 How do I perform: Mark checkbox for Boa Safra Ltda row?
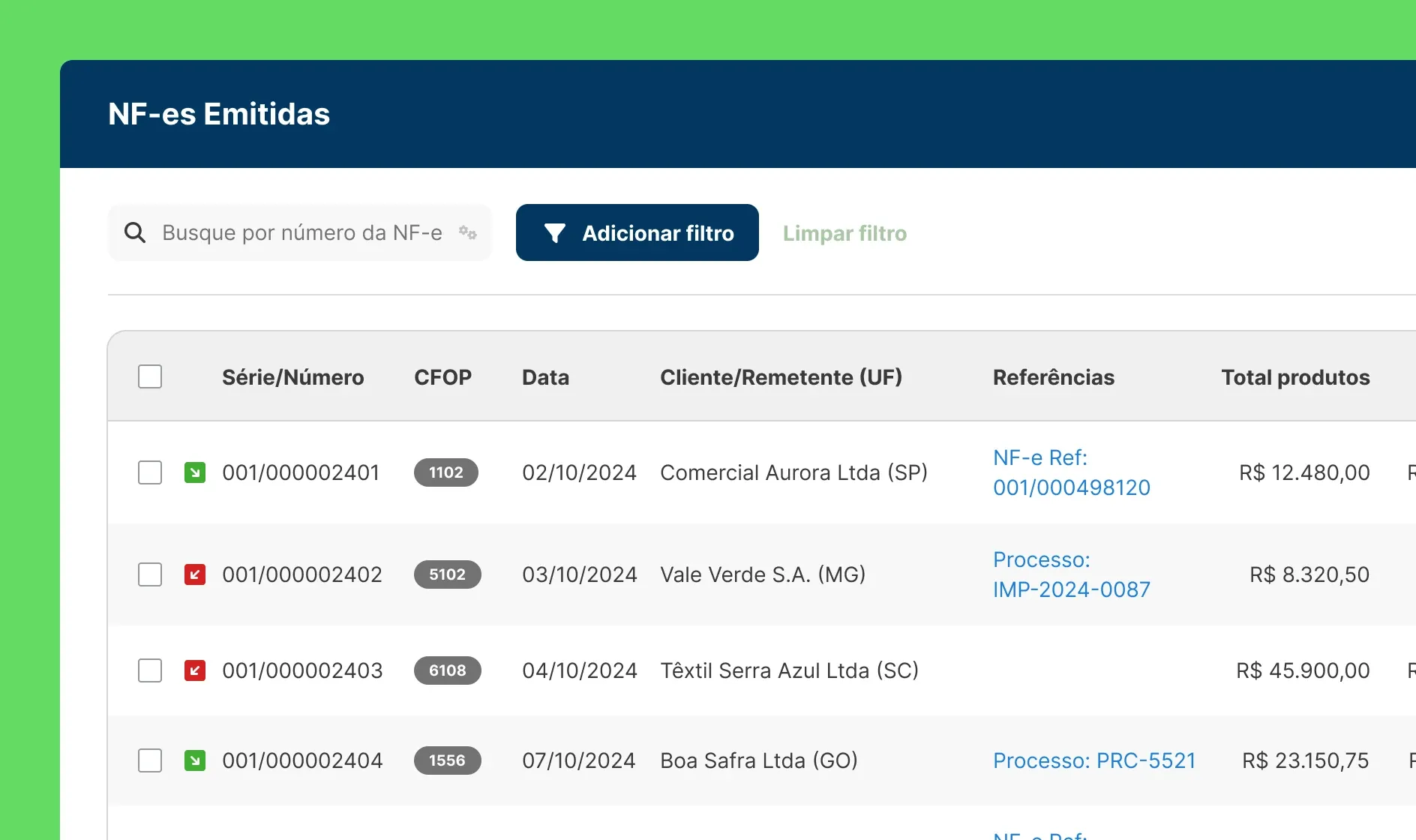(150, 760)
